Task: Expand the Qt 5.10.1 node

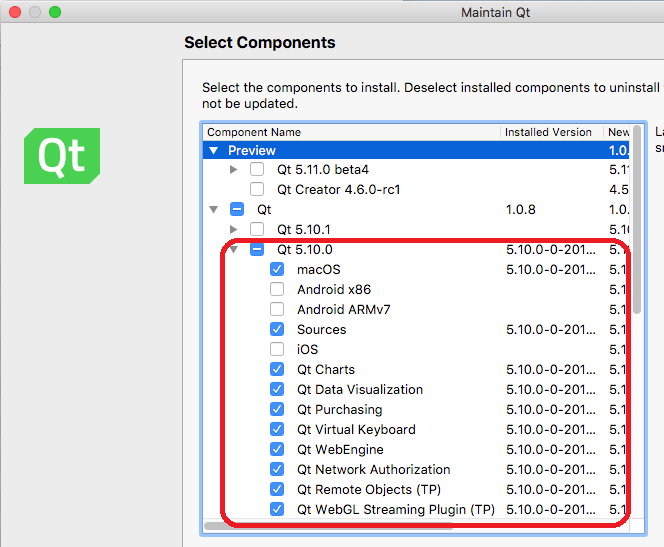Action: (x=233, y=229)
